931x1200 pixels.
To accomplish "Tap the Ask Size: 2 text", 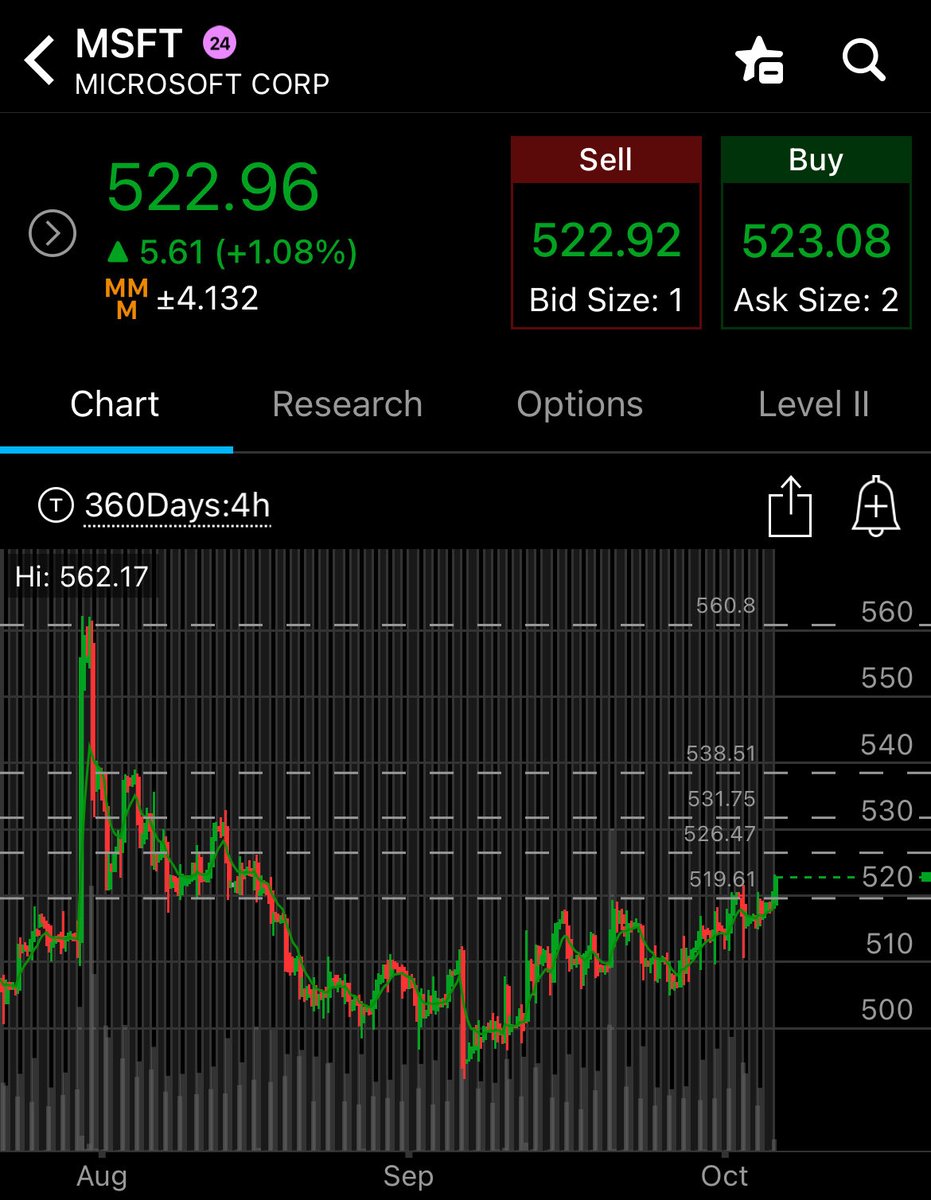I will coord(816,300).
